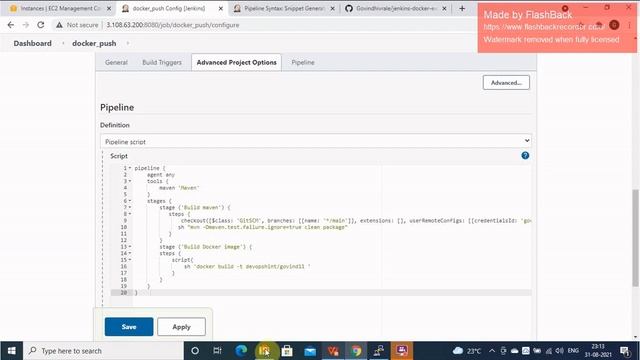The height and width of the screenshot is (360, 640).
Task: Collapse the steps fold arrow on line 8
Action: pos(130,214)
